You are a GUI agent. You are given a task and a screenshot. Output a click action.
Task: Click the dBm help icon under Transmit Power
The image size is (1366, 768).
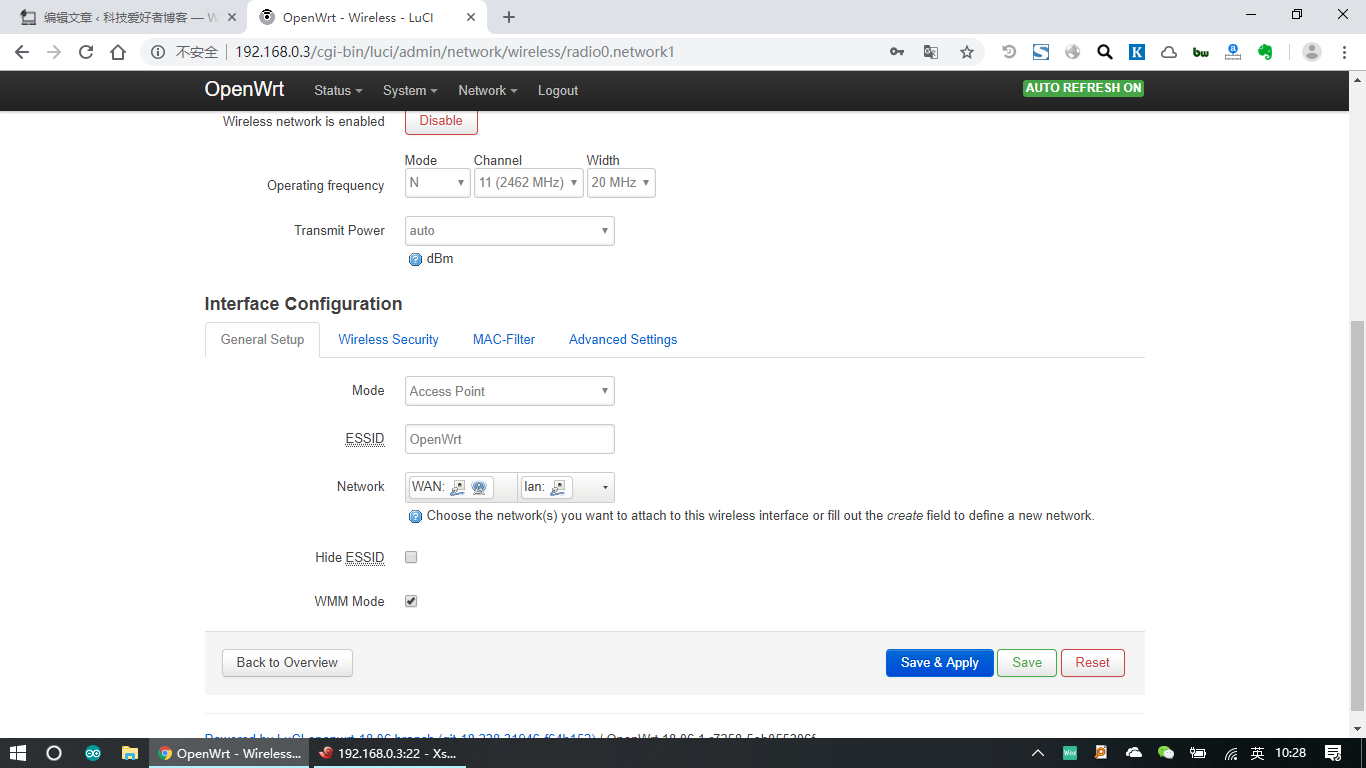pos(415,259)
